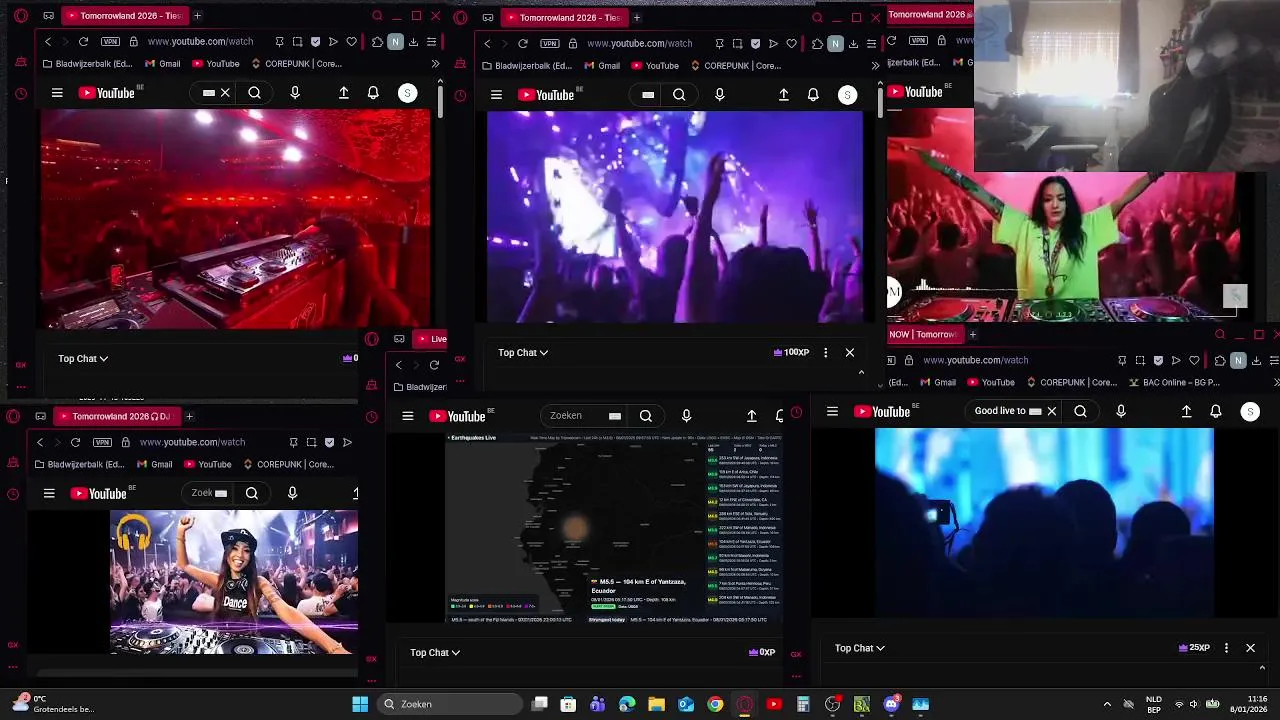Image resolution: width=1280 pixels, height=720 pixels.
Task: Expand Top Chat dropdown in bottom-right window
Action: point(860,648)
